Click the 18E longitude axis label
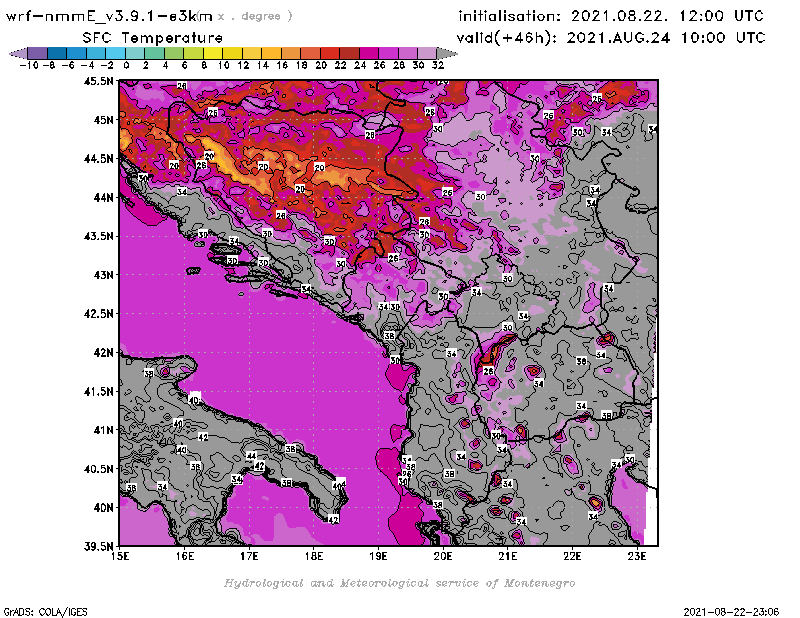Image resolution: width=800 pixels, height=618 pixels. pyautogui.click(x=314, y=556)
